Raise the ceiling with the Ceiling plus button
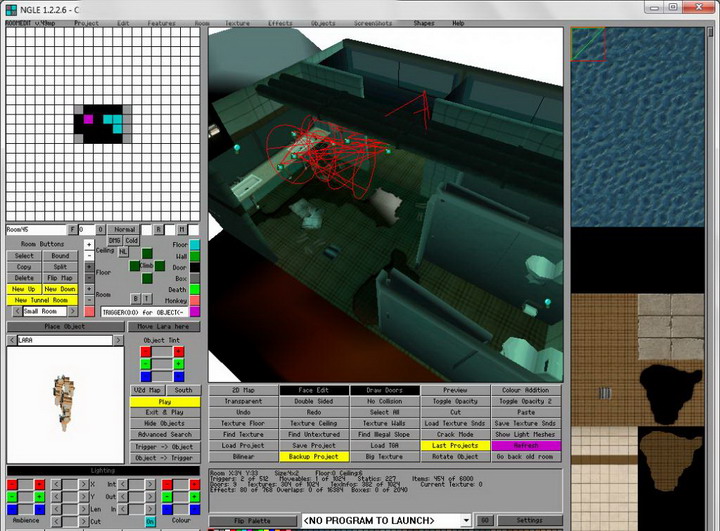Image resolution: width=720 pixels, height=531 pixels. click(x=89, y=244)
